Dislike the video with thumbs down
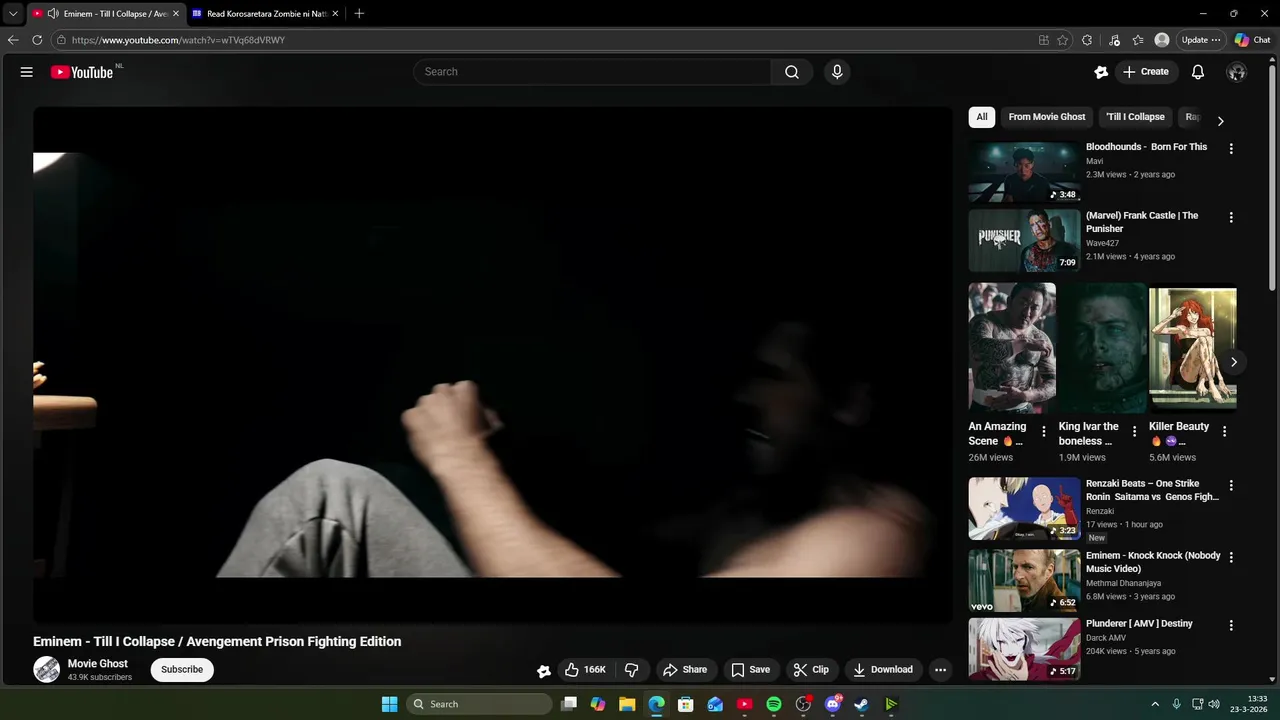 click(632, 670)
